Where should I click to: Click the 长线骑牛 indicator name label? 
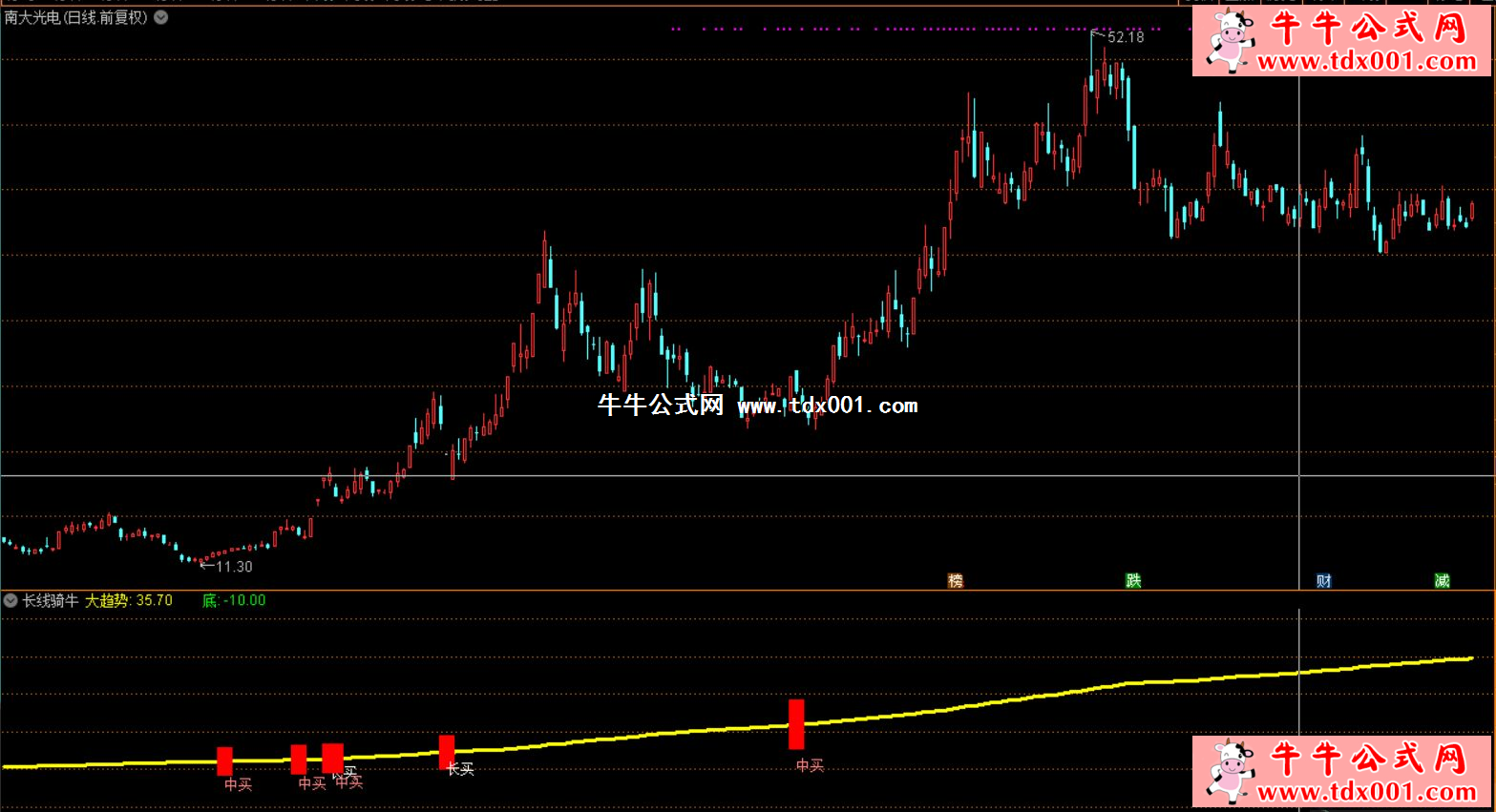tap(51, 600)
